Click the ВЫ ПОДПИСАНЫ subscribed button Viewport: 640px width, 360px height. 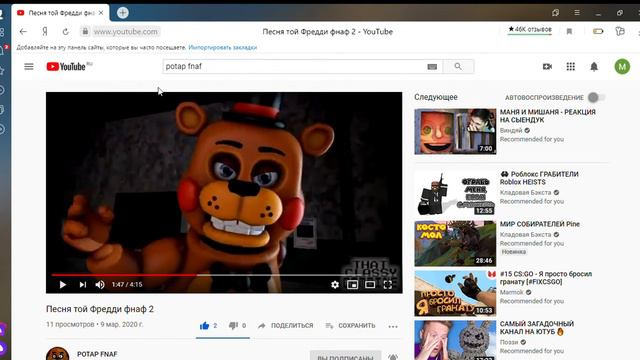click(x=345, y=356)
